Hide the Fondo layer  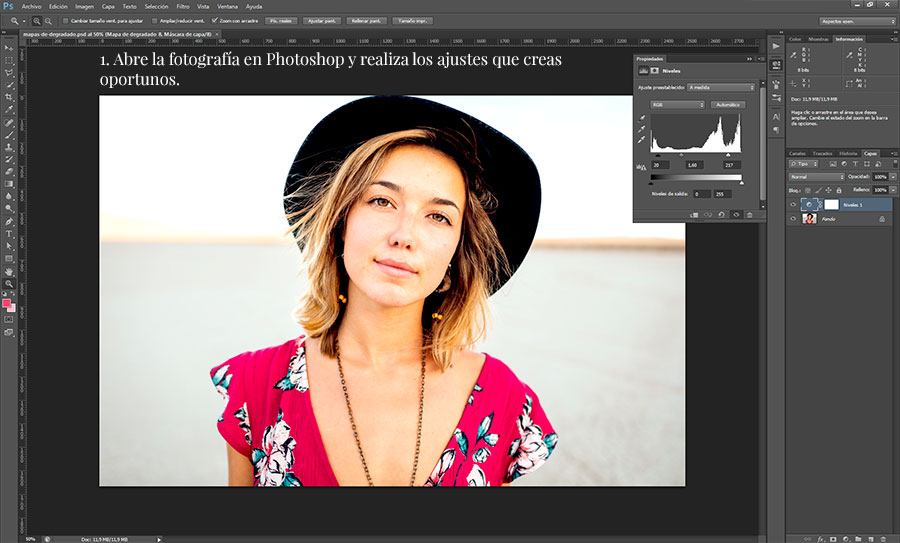point(793,218)
